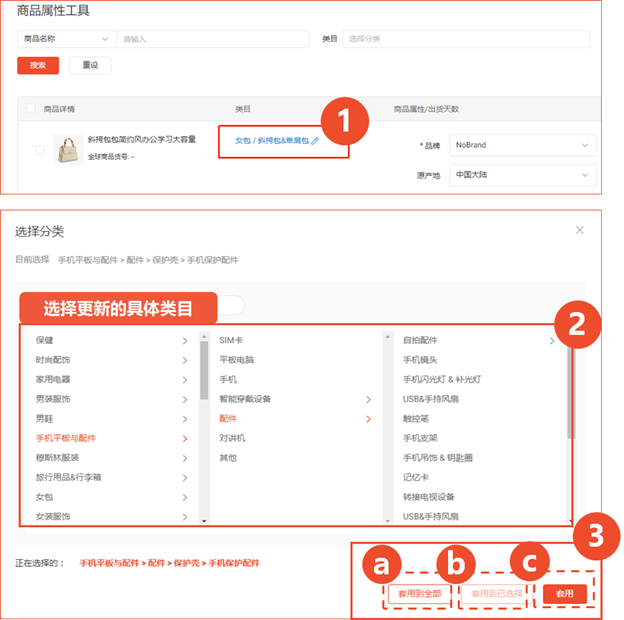Click the red chevron next to 配件

pos(369,419)
